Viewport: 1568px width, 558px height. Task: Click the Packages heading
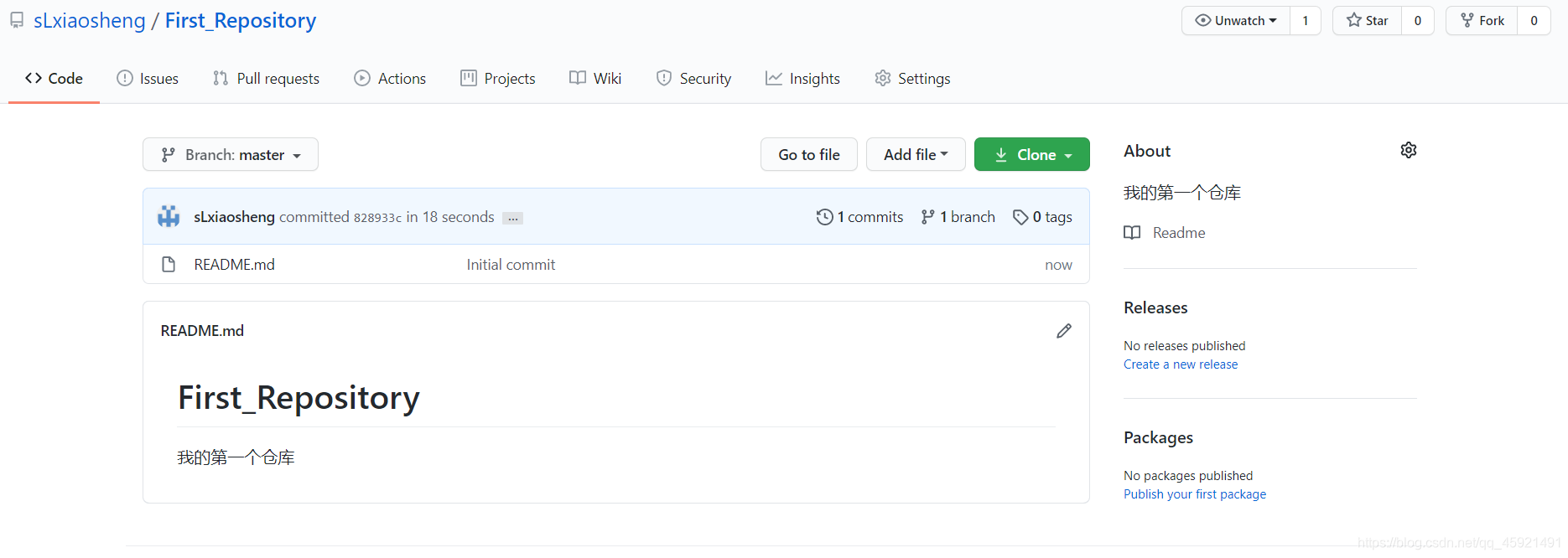click(x=1158, y=437)
